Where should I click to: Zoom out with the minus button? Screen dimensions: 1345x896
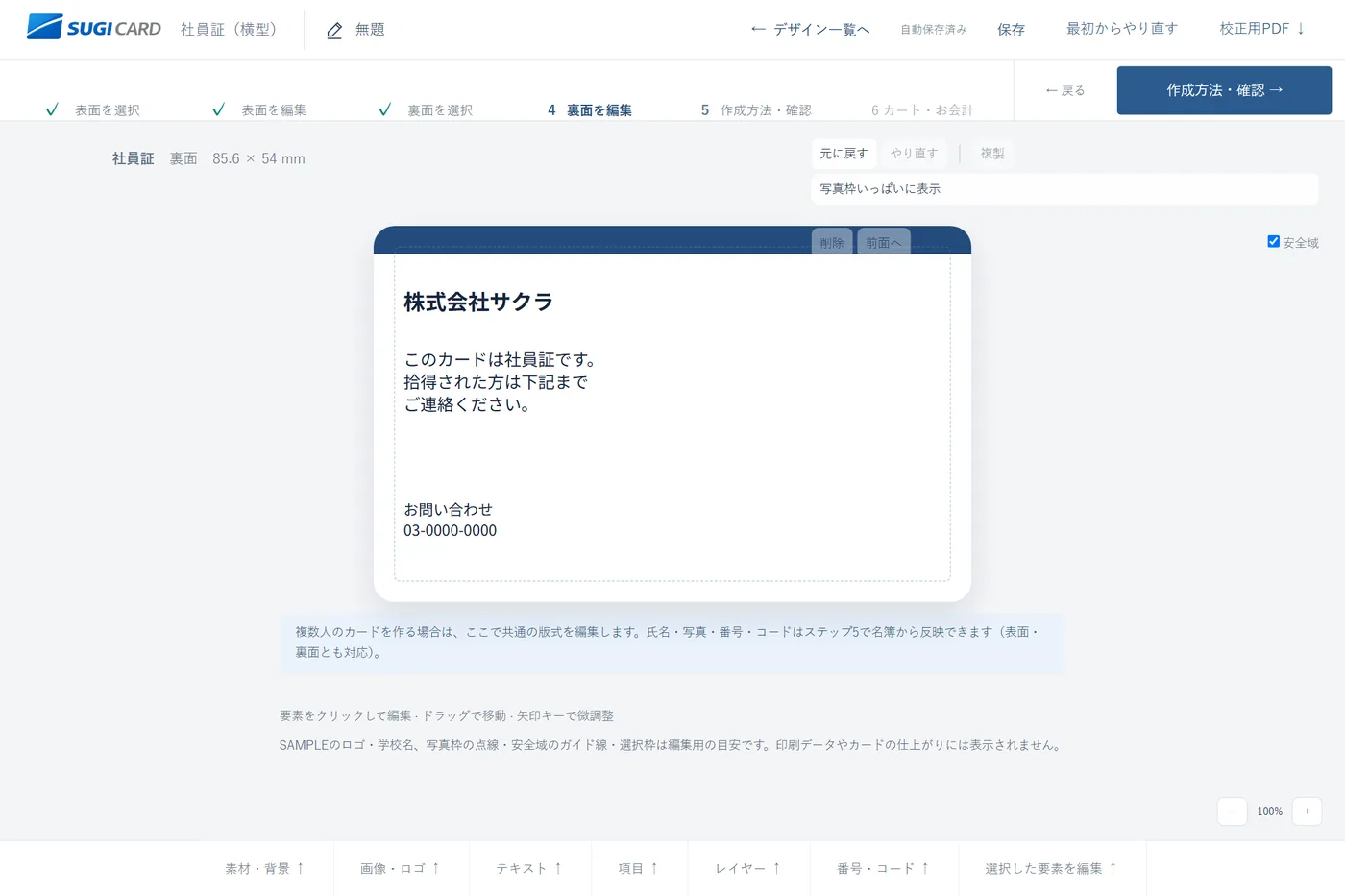[1232, 811]
